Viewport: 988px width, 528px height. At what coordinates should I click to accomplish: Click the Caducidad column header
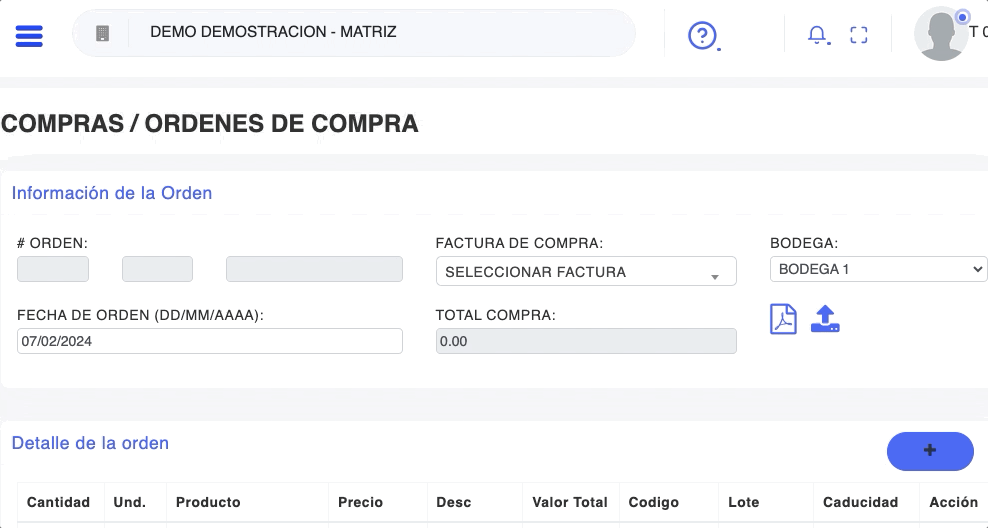[x=860, y=502]
